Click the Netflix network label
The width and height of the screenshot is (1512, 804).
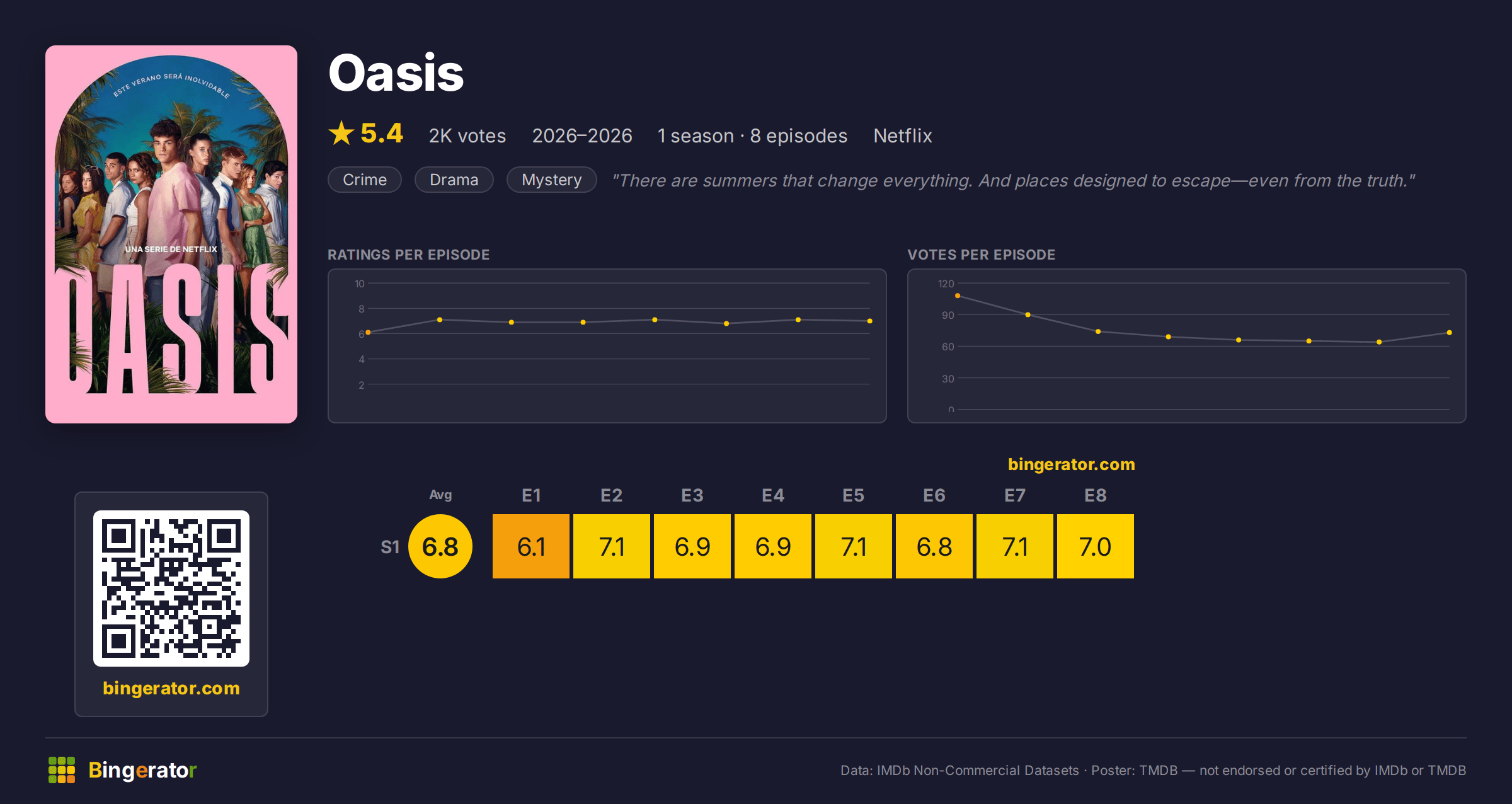tap(902, 135)
